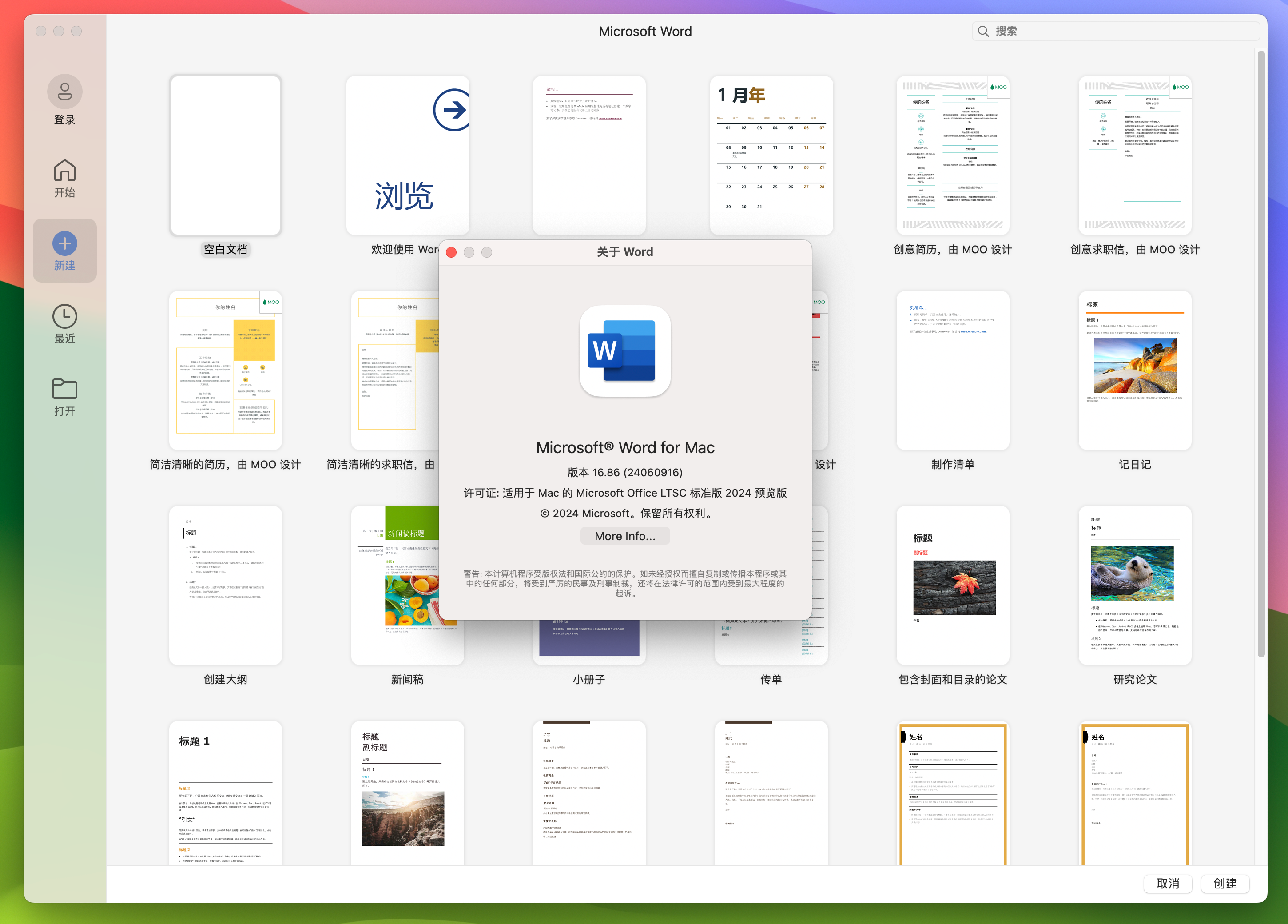Select the 记日记 journal template
Viewport: 1288px width, 924px height.
tap(1135, 371)
